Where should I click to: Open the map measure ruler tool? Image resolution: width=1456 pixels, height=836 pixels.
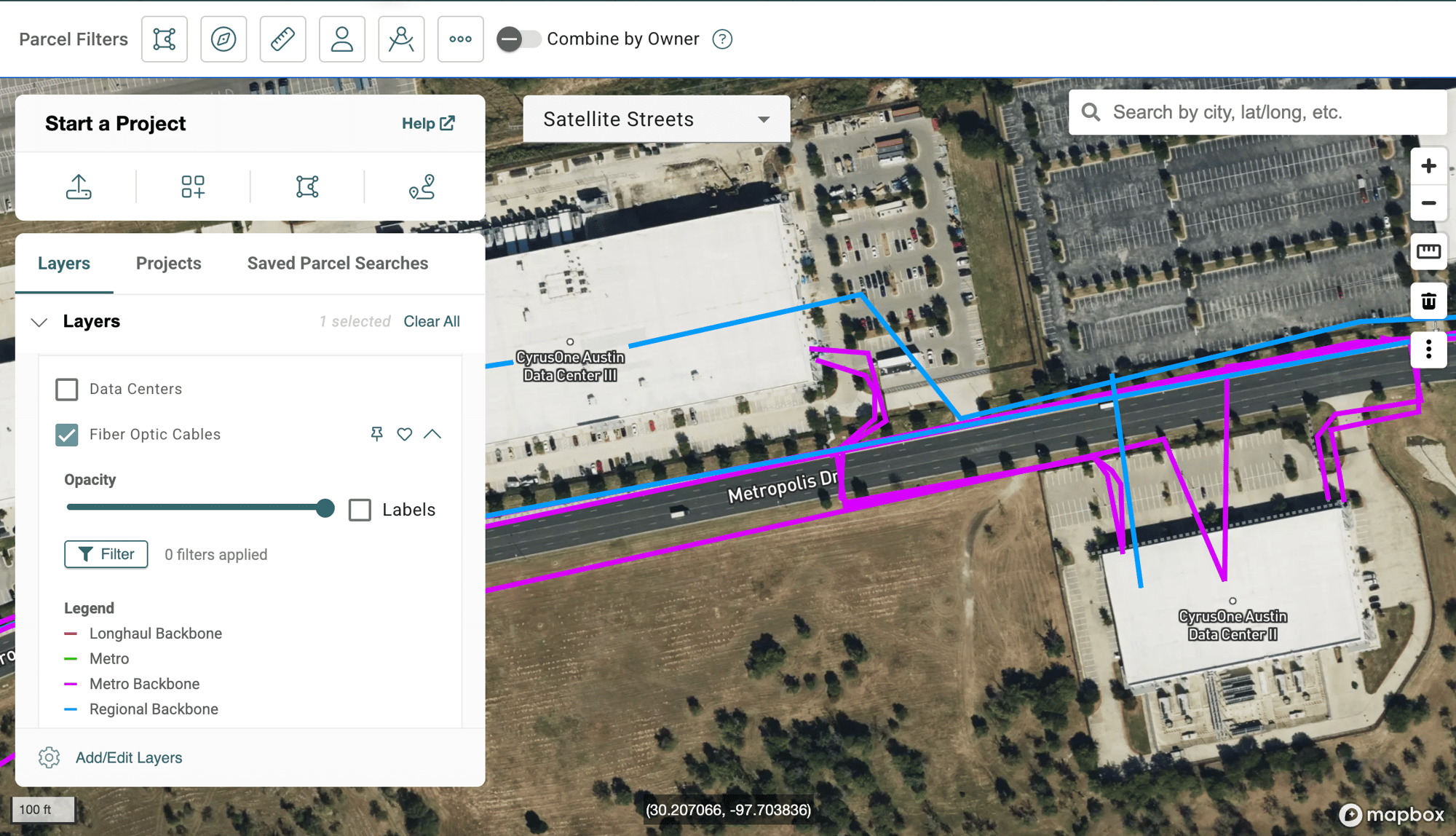1428,252
